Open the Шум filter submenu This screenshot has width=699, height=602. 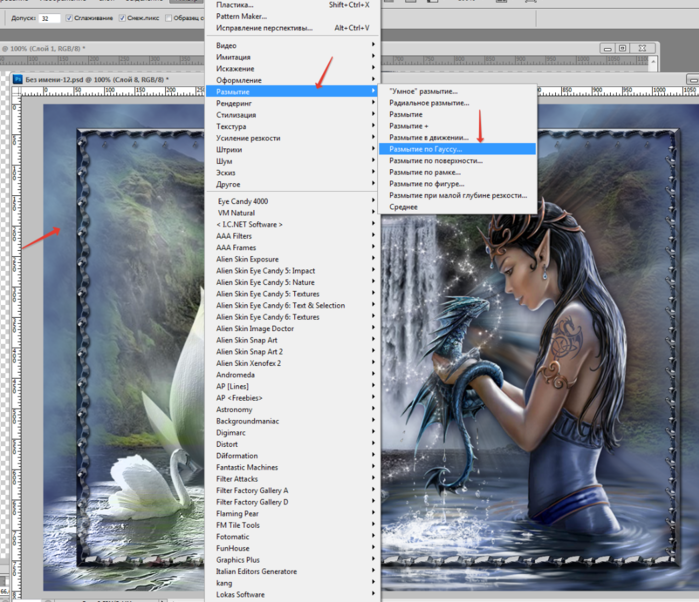pos(293,161)
